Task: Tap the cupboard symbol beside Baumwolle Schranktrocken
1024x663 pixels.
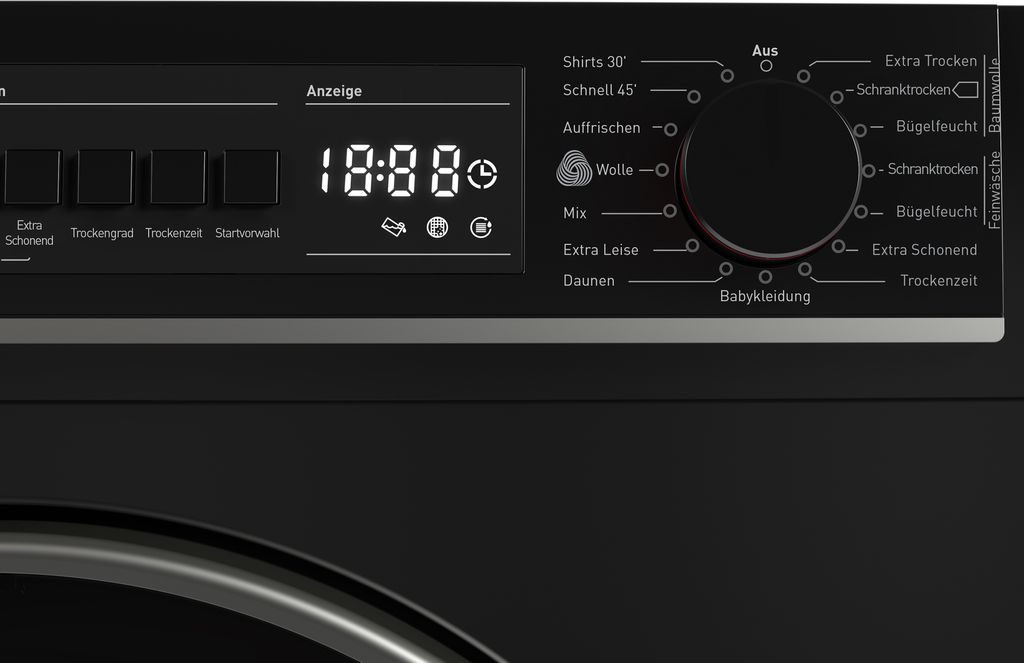Action: coord(965,89)
